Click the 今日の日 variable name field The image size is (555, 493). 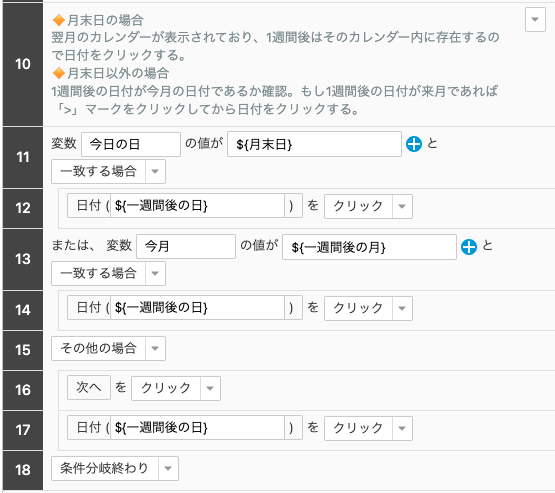coord(131,144)
